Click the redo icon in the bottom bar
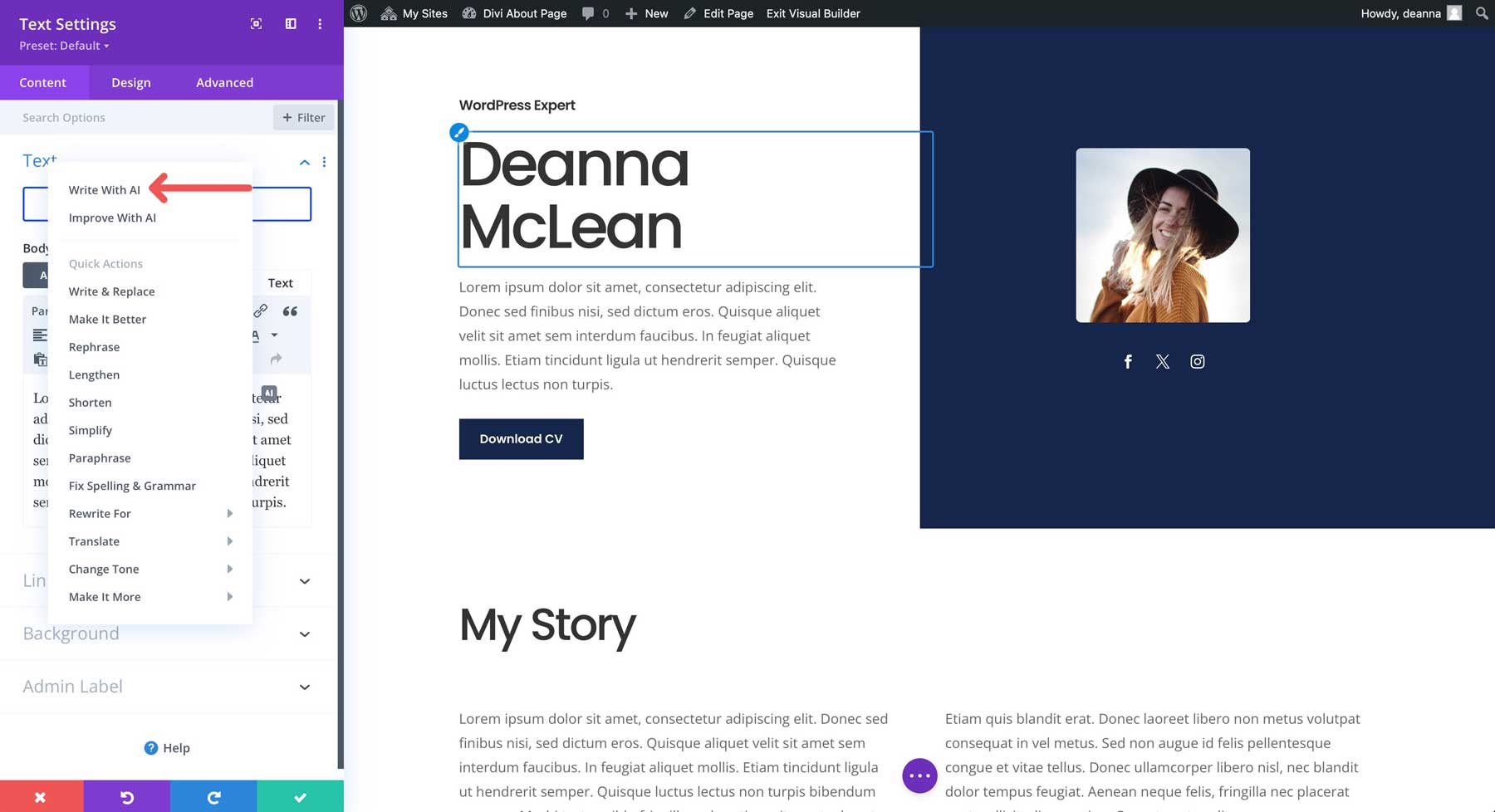 click(213, 797)
